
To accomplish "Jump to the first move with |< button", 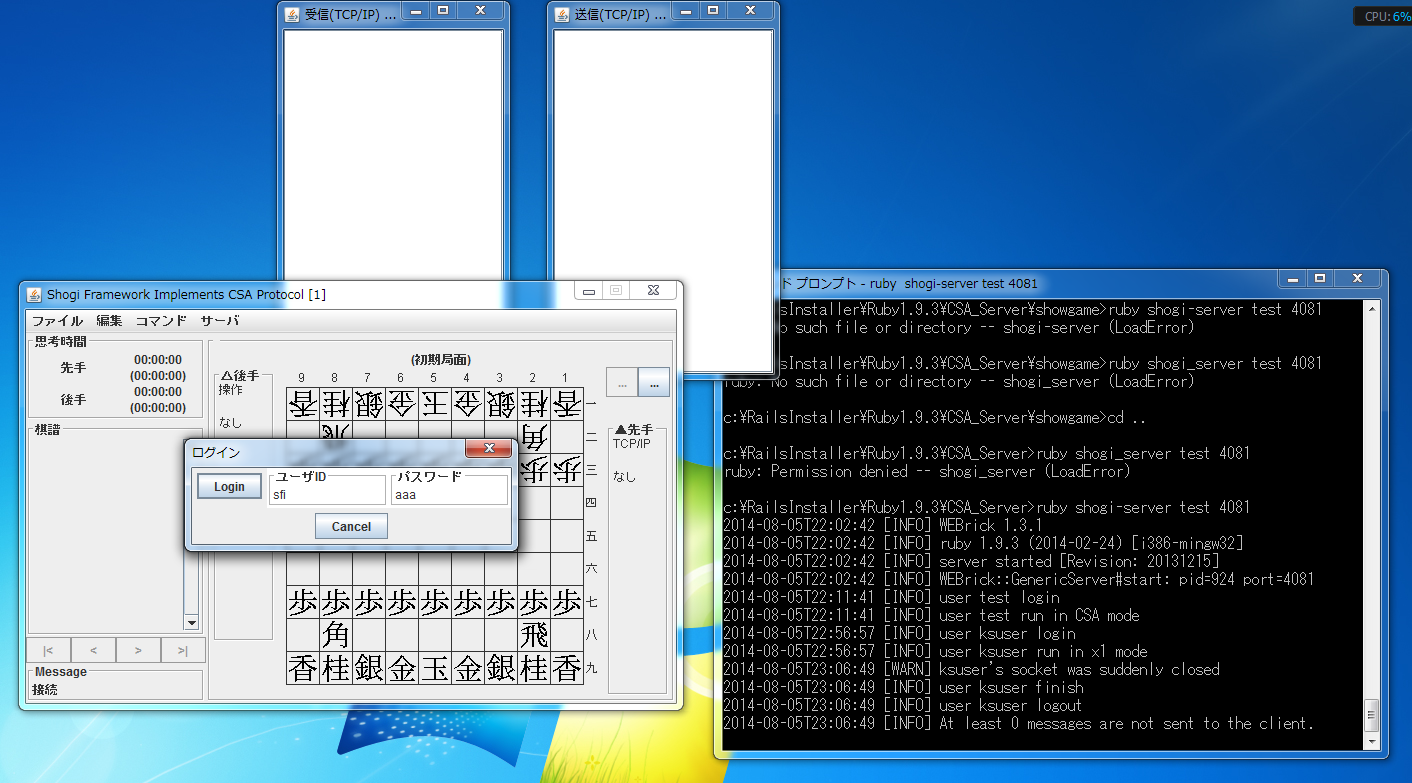I will pyautogui.click(x=49, y=650).
